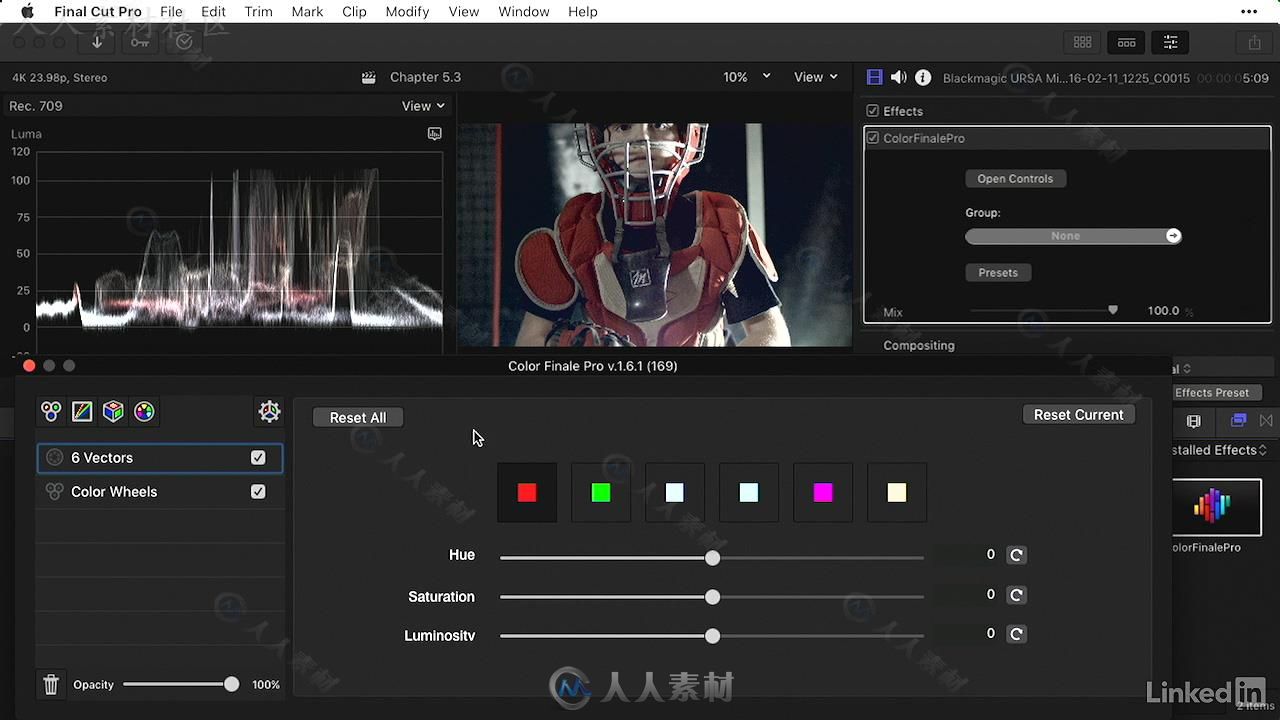Image resolution: width=1280 pixels, height=720 pixels.
Task: Open the scopes View dropdown
Action: pos(423,106)
